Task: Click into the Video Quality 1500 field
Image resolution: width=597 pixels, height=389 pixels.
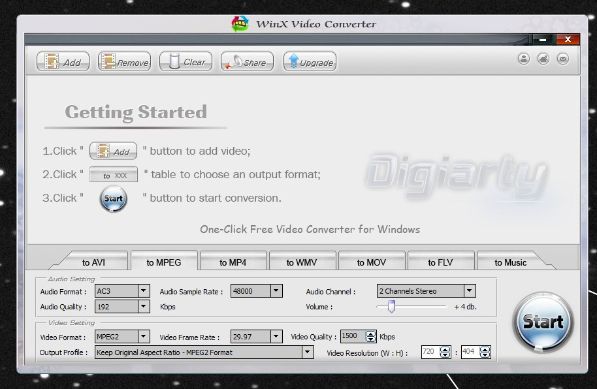Action: click(353, 336)
